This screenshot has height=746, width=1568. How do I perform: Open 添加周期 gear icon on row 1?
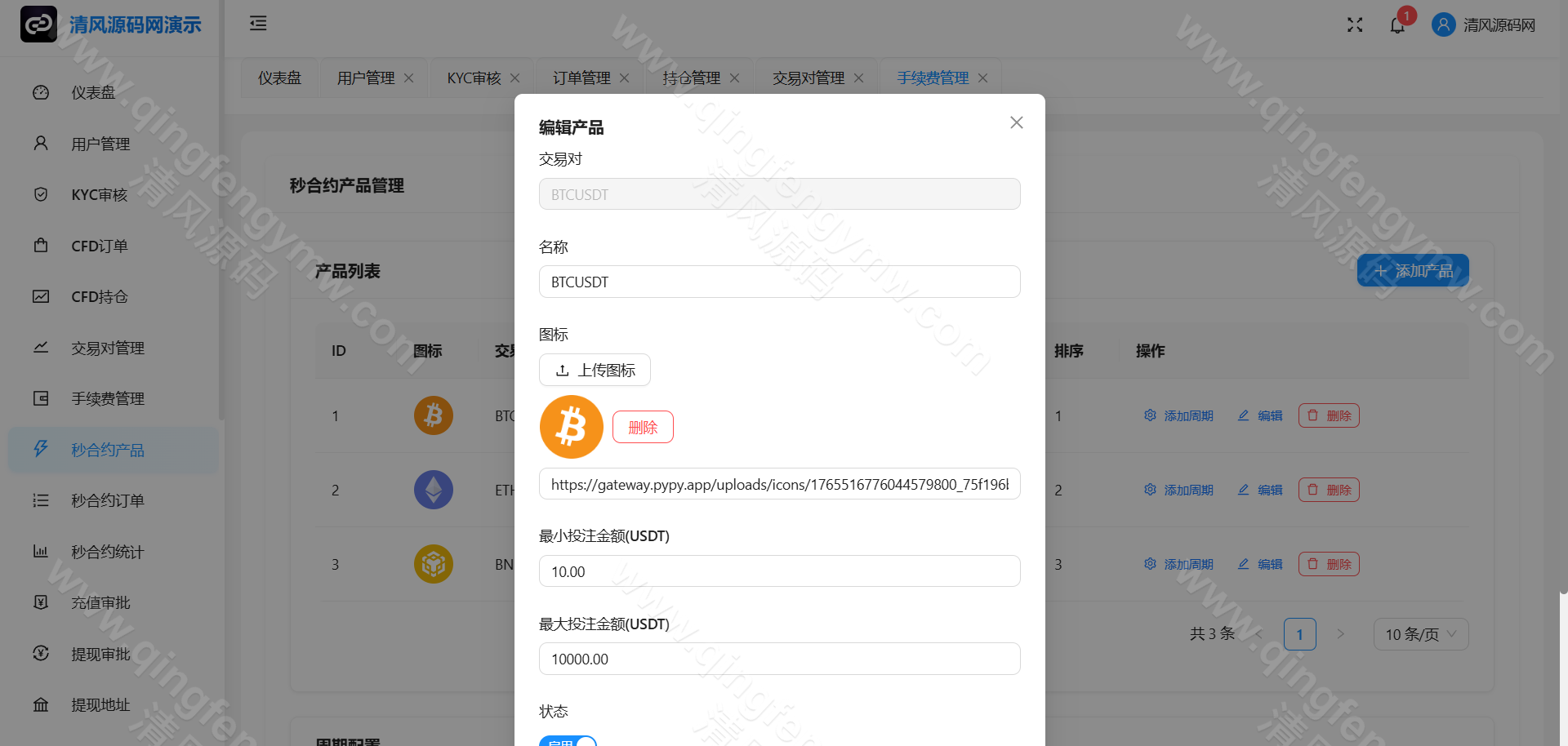(x=1150, y=415)
